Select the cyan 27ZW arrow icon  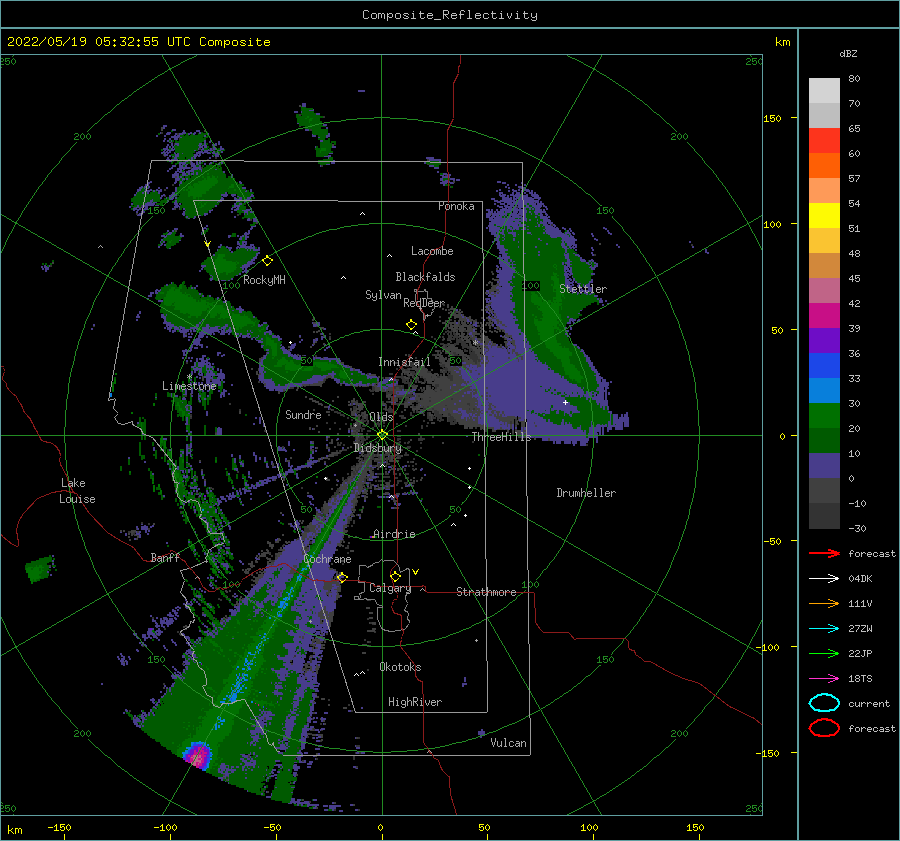pyautogui.click(x=824, y=629)
